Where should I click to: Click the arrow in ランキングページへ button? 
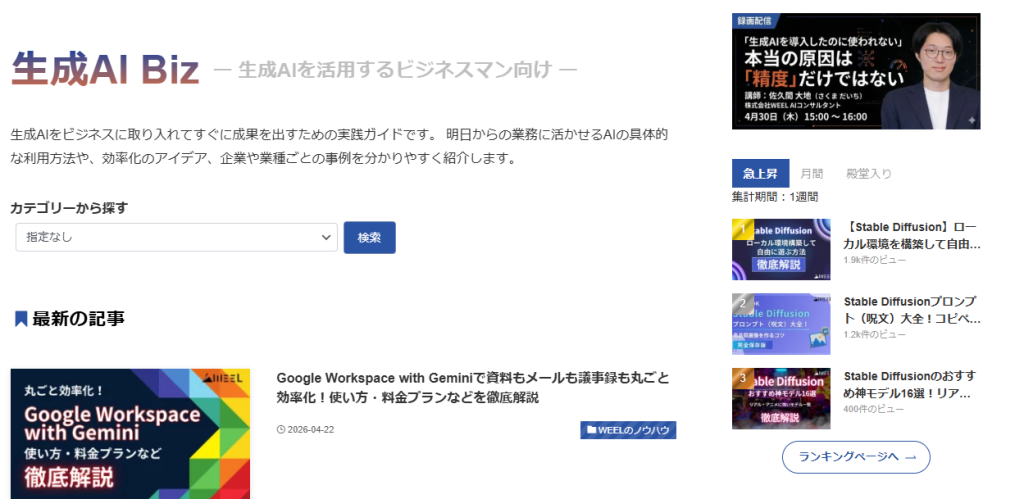910,457
